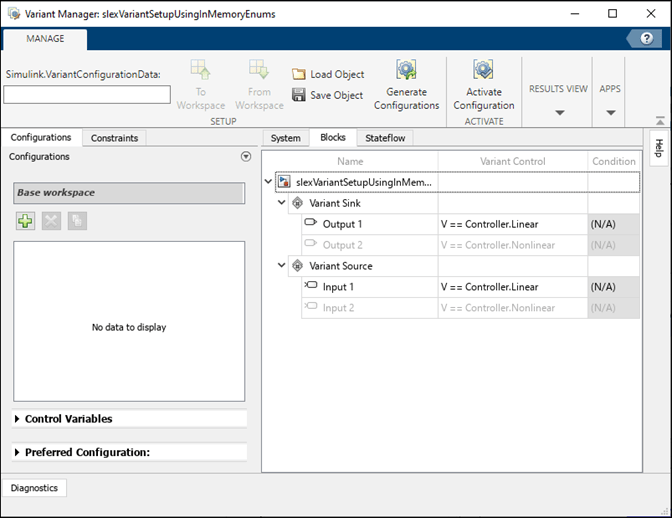The height and width of the screenshot is (518, 672).
Task: Click the Diagnostics button at bottom
Action: pos(34,488)
